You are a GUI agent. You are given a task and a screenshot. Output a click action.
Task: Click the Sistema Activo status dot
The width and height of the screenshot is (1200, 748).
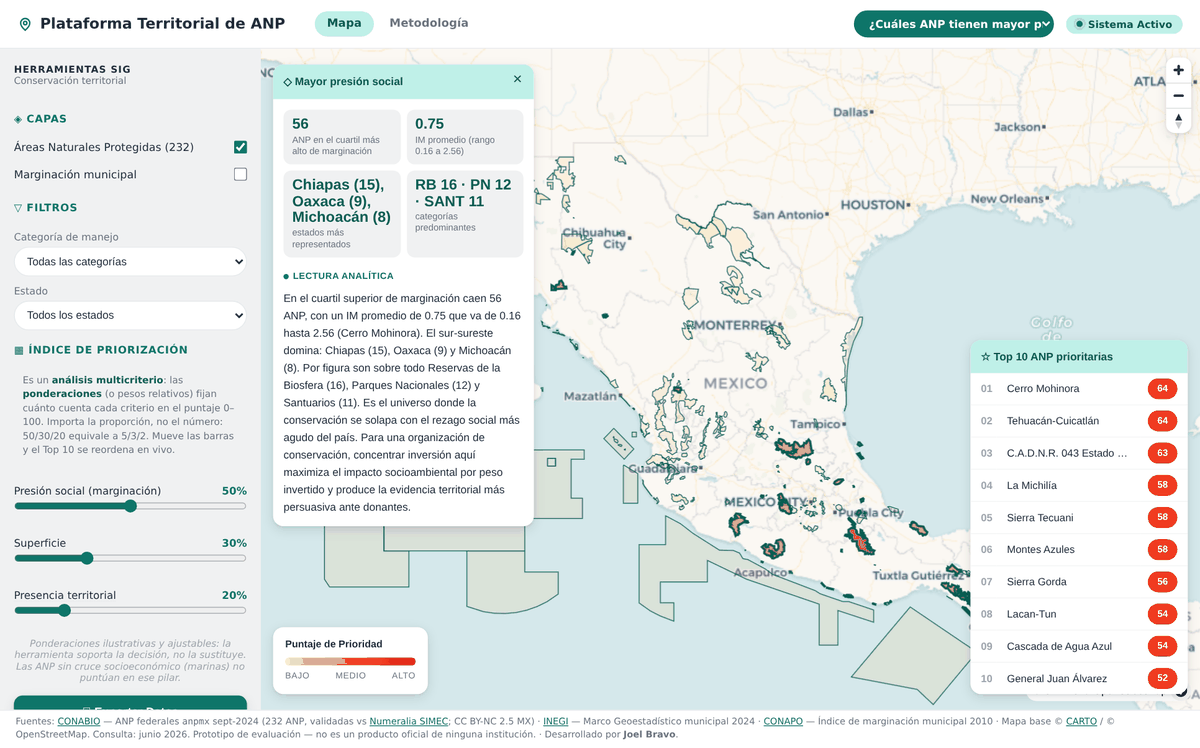click(x=1079, y=24)
